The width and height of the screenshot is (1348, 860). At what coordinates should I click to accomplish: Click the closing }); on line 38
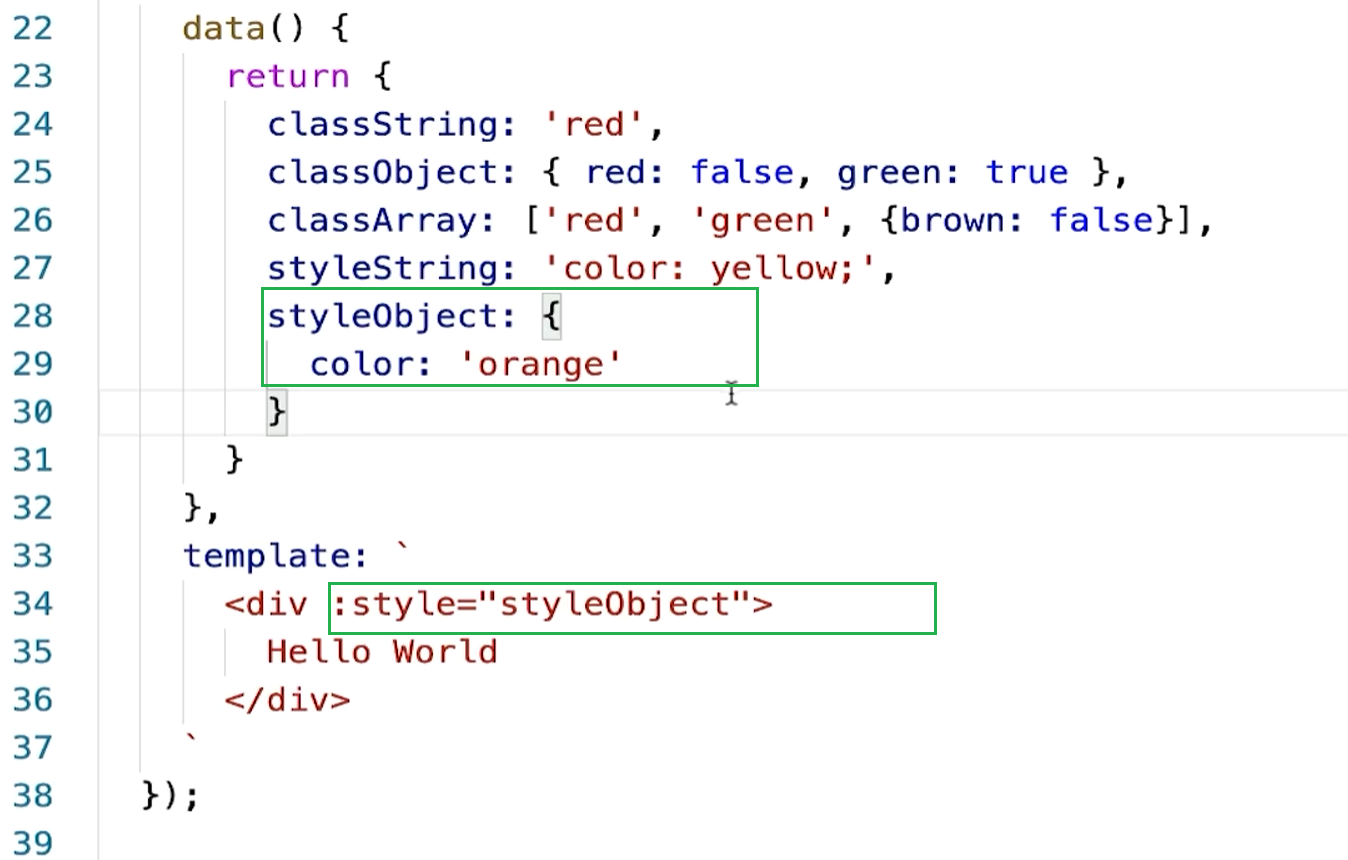point(171,796)
